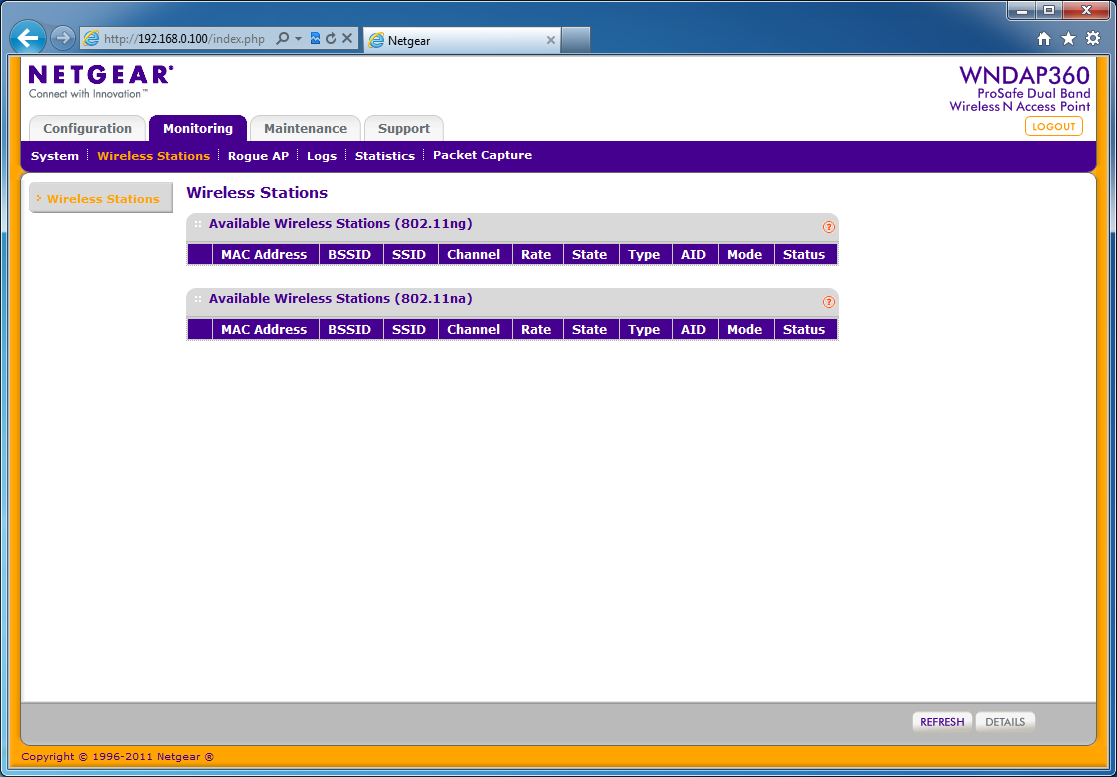Click the WNDAP360 model name text
This screenshot has width=1117, height=777.
tap(1024, 75)
